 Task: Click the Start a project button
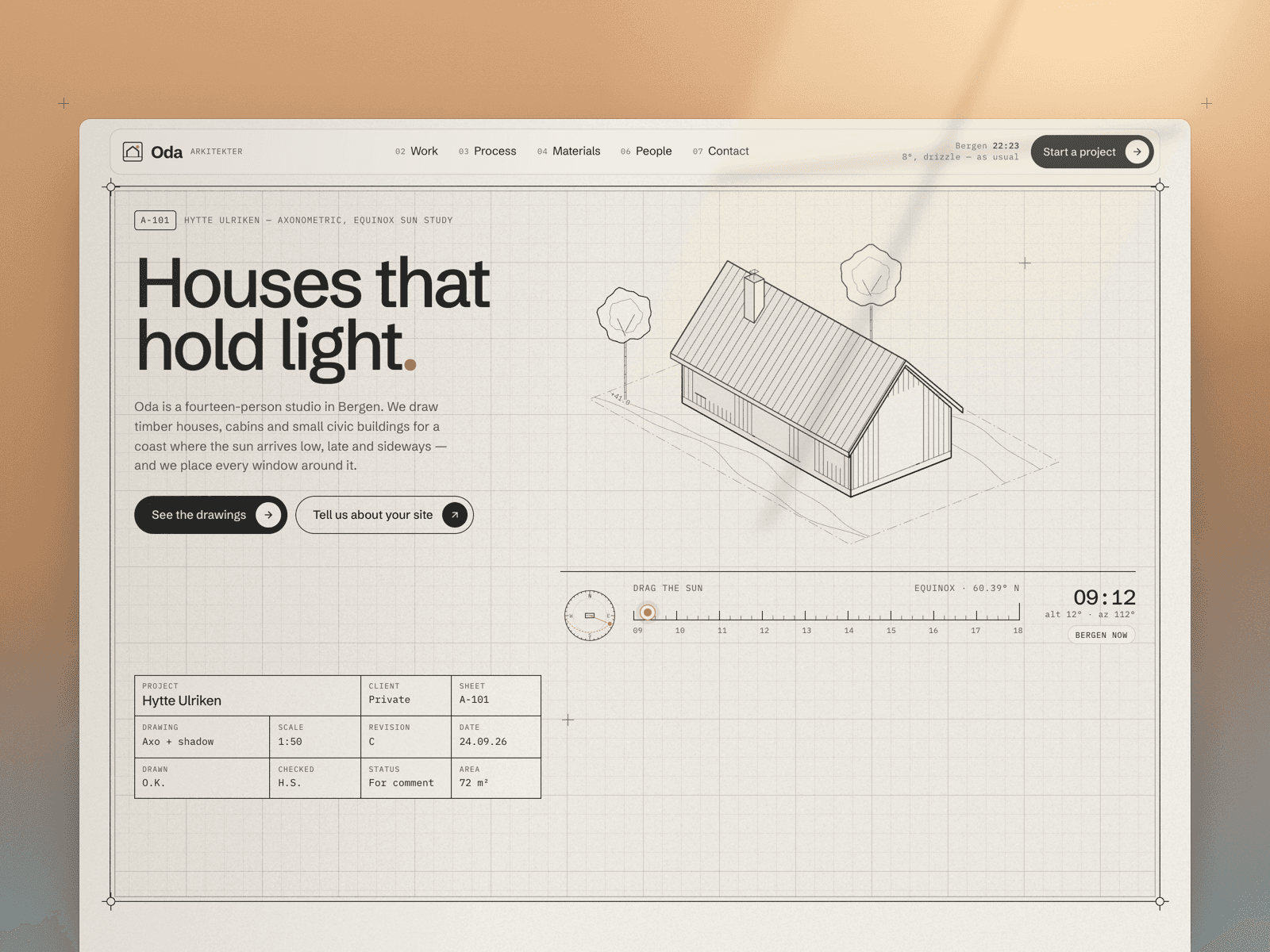click(1092, 152)
